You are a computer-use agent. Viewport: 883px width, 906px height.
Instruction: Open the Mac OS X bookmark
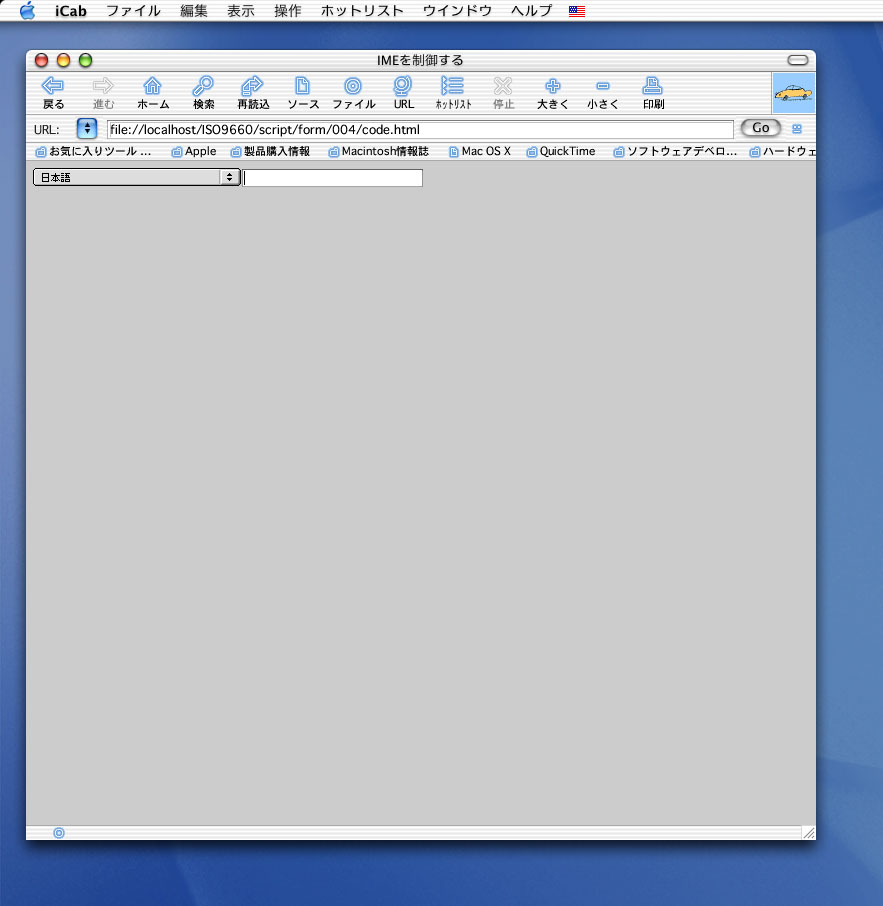pyautogui.click(x=480, y=151)
